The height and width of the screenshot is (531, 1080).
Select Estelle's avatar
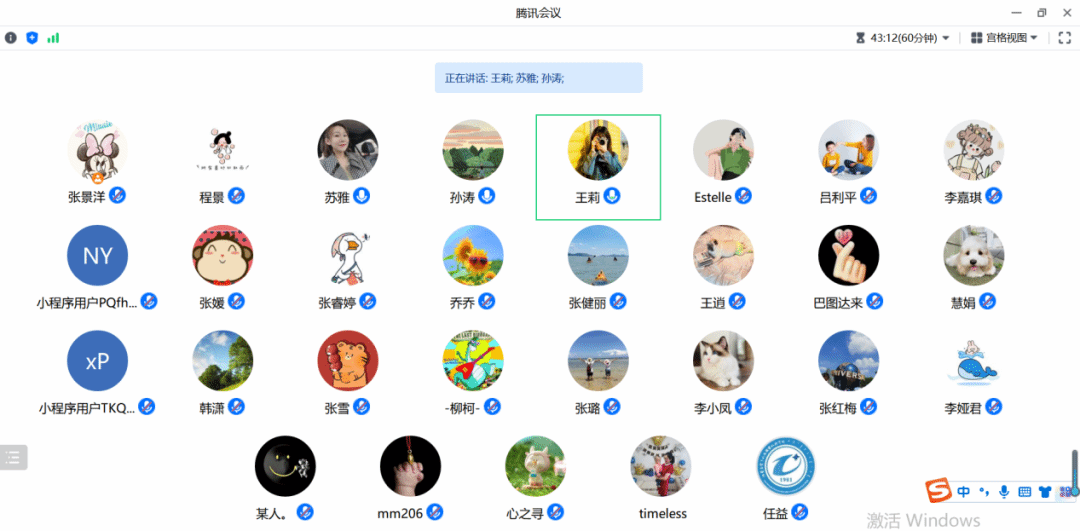point(723,150)
